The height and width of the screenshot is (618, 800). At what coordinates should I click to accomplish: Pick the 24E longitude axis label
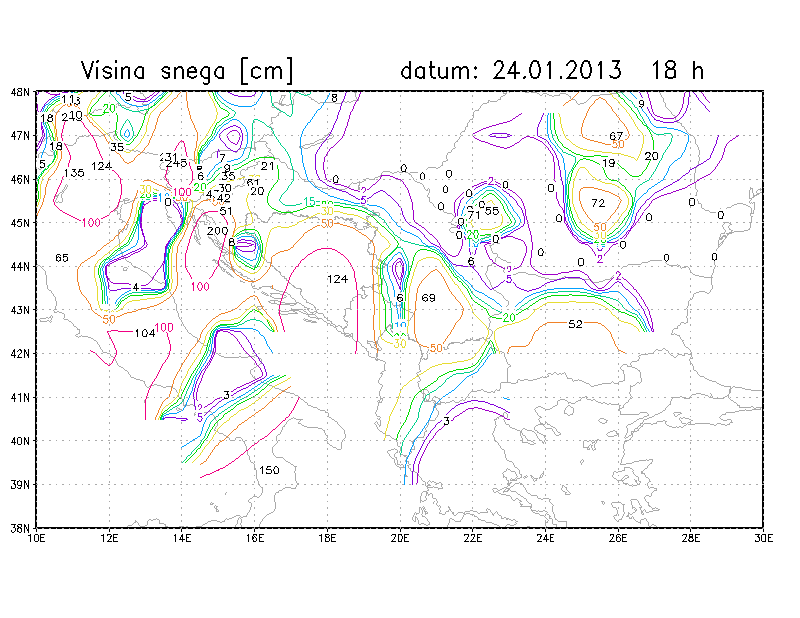click(x=545, y=538)
